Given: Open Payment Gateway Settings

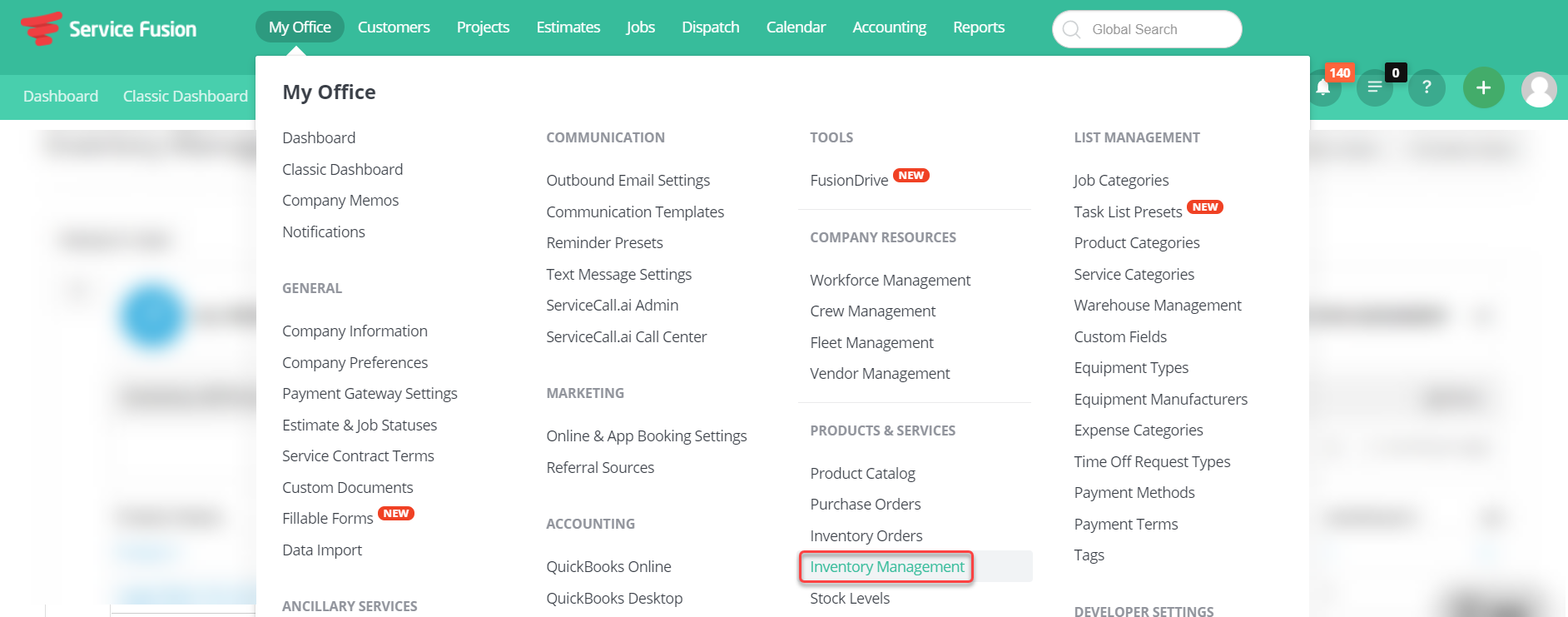Looking at the screenshot, I should point(370,393).
